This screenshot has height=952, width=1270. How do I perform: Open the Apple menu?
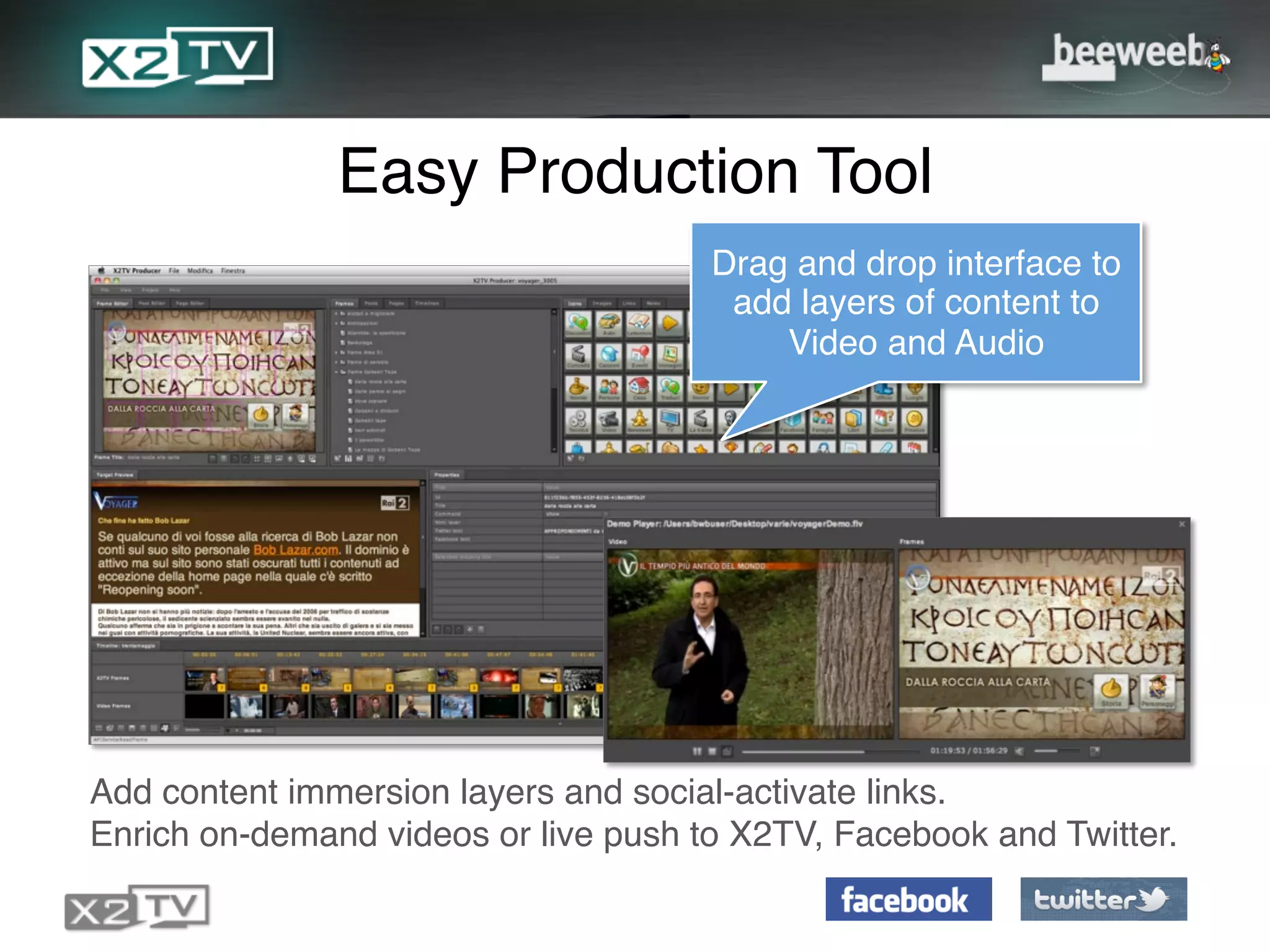pyautogui.click(x=101, y=271)
